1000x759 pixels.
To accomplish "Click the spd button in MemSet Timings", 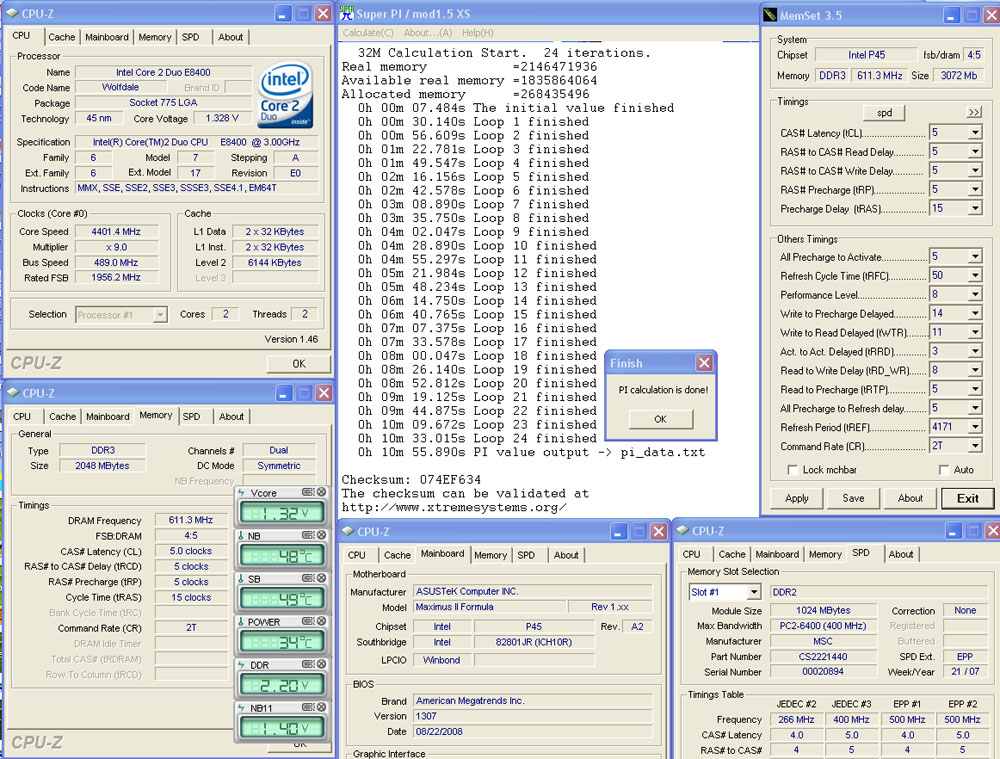I will point(884,113).
